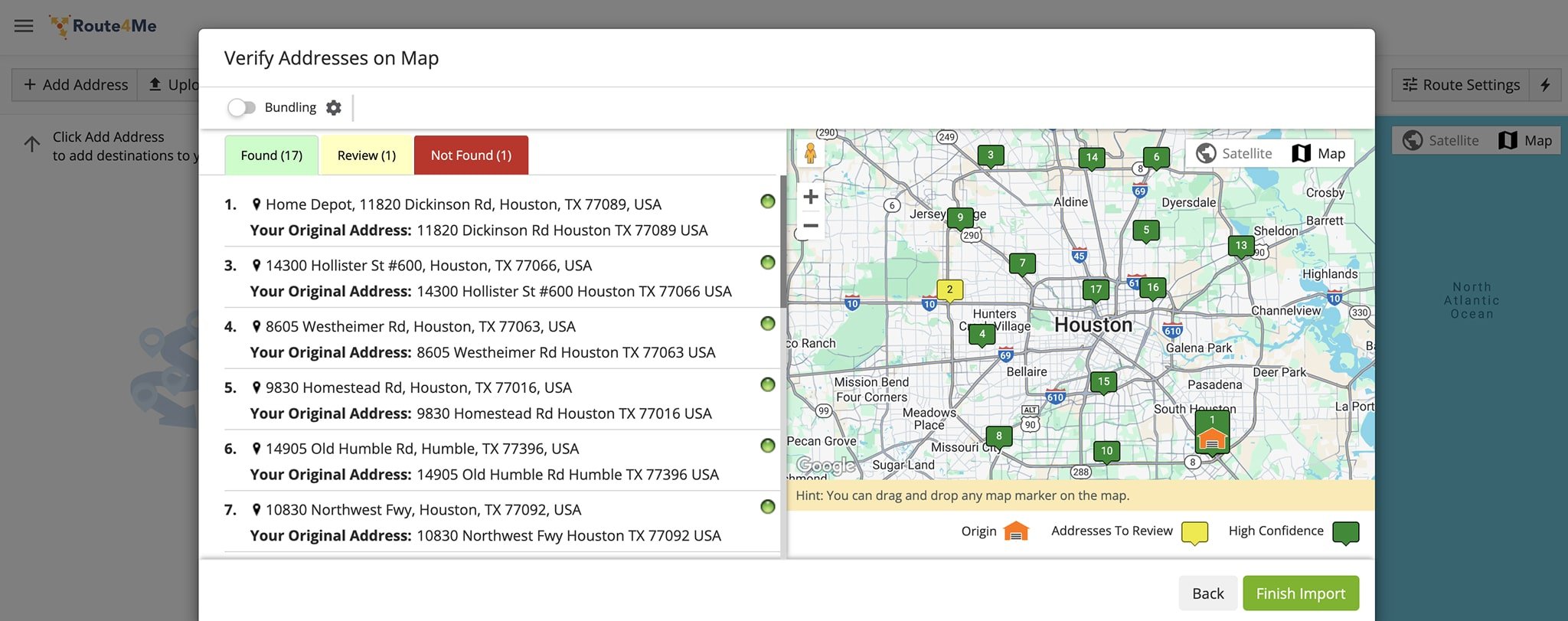Open Route Settings in background window
The height and width of the screenshot is (621, 1568).
click(1460, 85)
